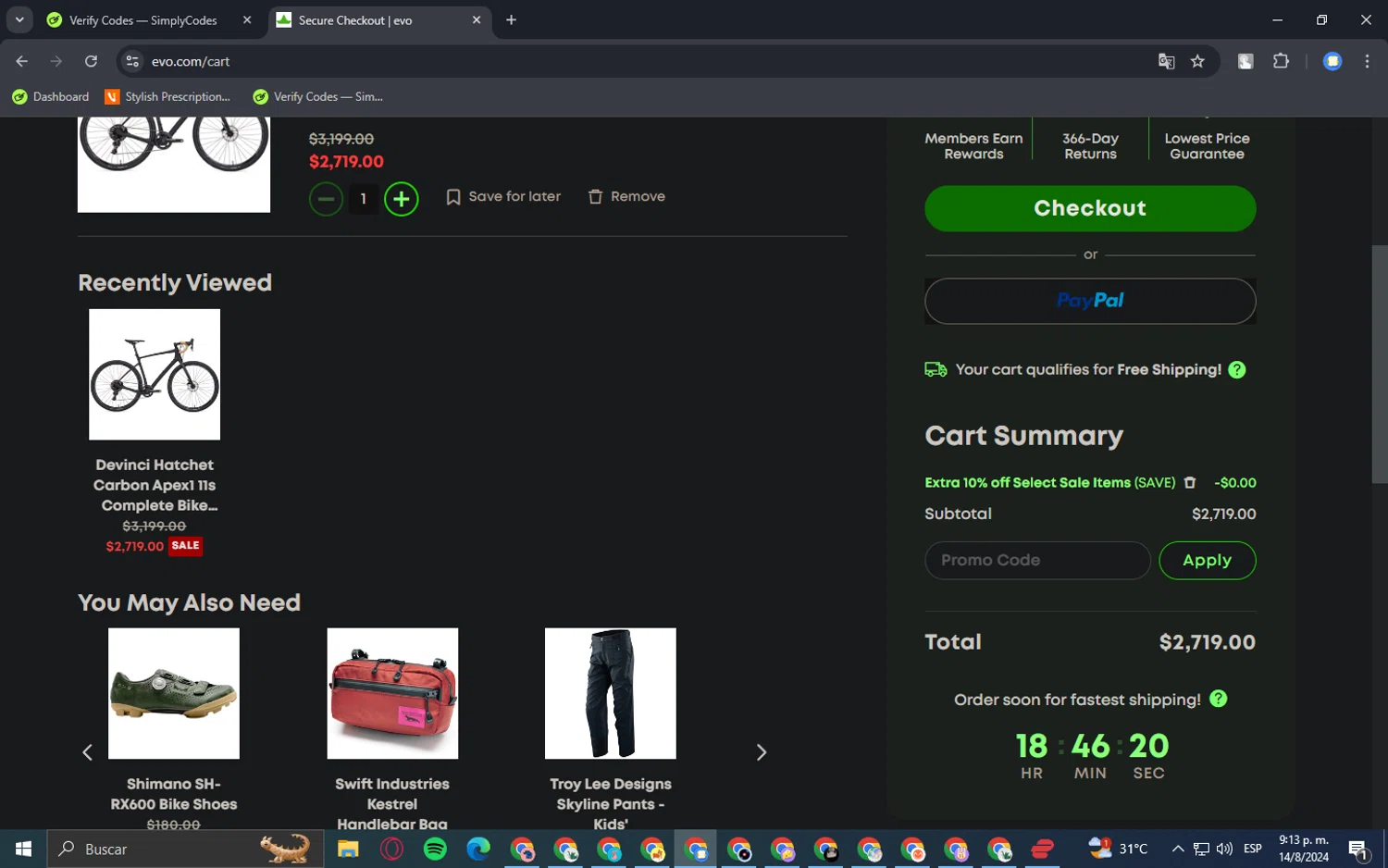Click the green Checkout button
This screenshot has height=868, width=1388.
pos(1090,208)
